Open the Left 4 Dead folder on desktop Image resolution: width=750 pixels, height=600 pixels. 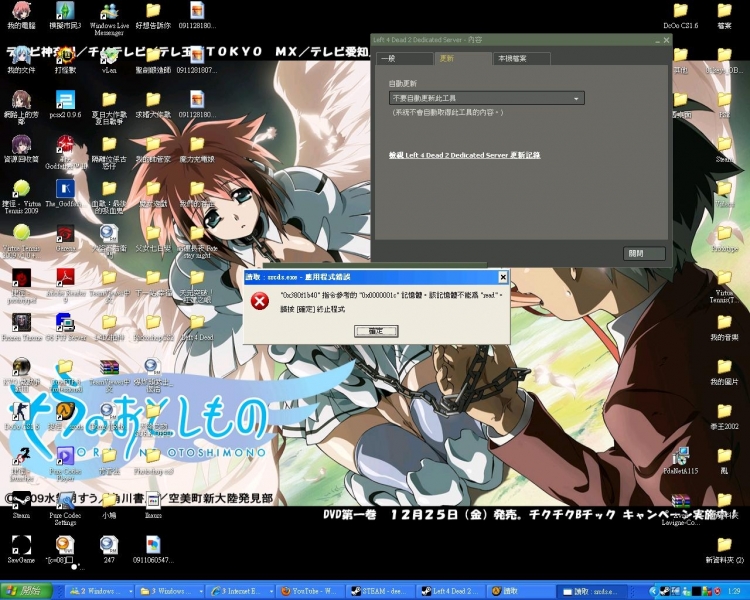(197, 323)
